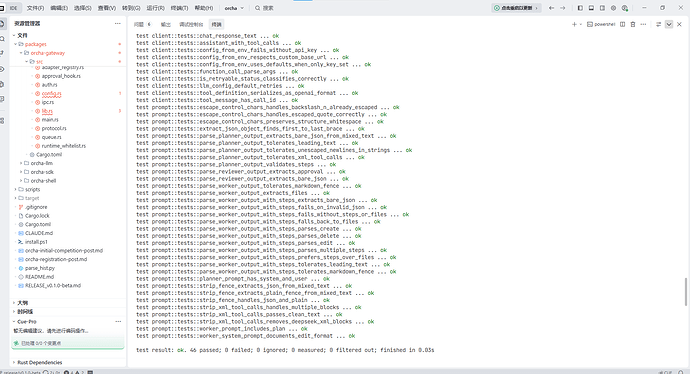Viewport: 690px width, 374px height.
Task: Toggle the secondary sidebar visibility
Action: tap(602, 8)
